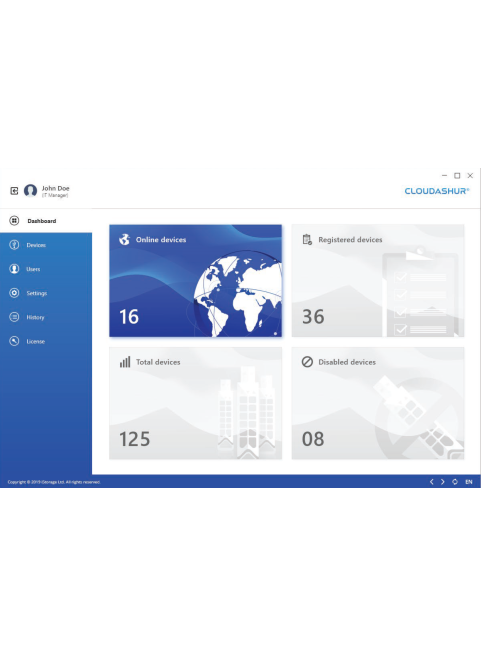Image resolution: width=481 pixels, height=657 pixels.
Task: Click the bar chart icon beside Total devices
Action: [x=125, y=362]
